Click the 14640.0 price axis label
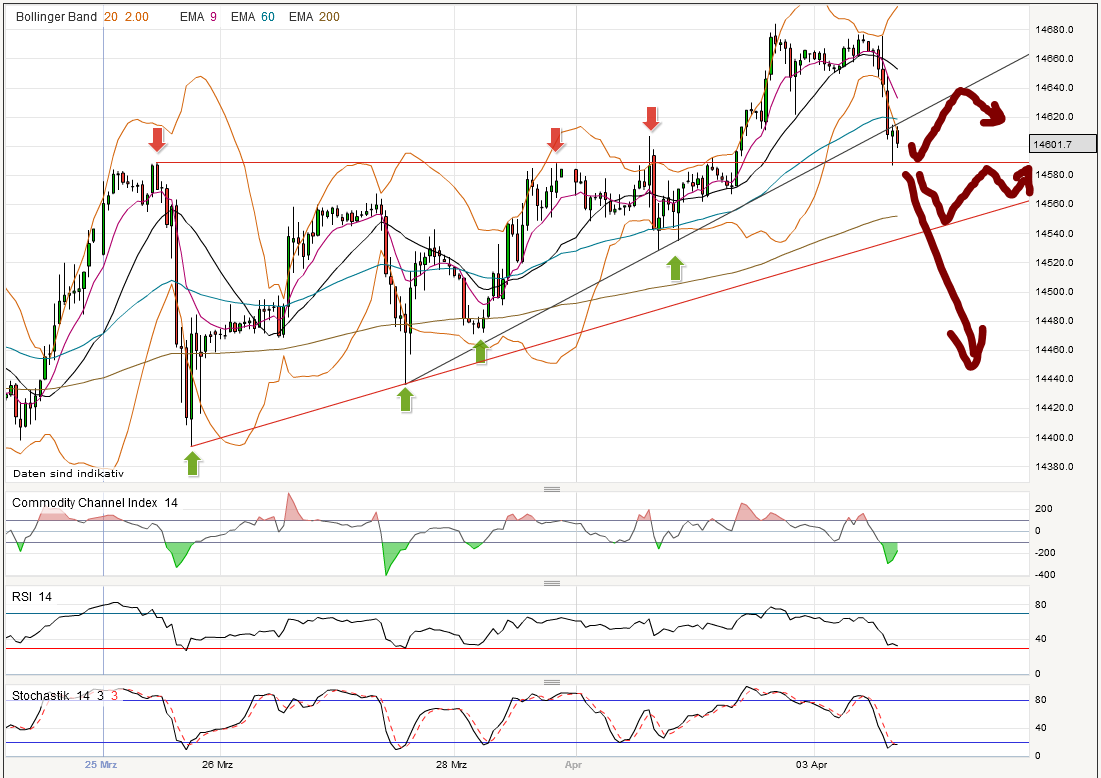 click(x=1055, y=88)
